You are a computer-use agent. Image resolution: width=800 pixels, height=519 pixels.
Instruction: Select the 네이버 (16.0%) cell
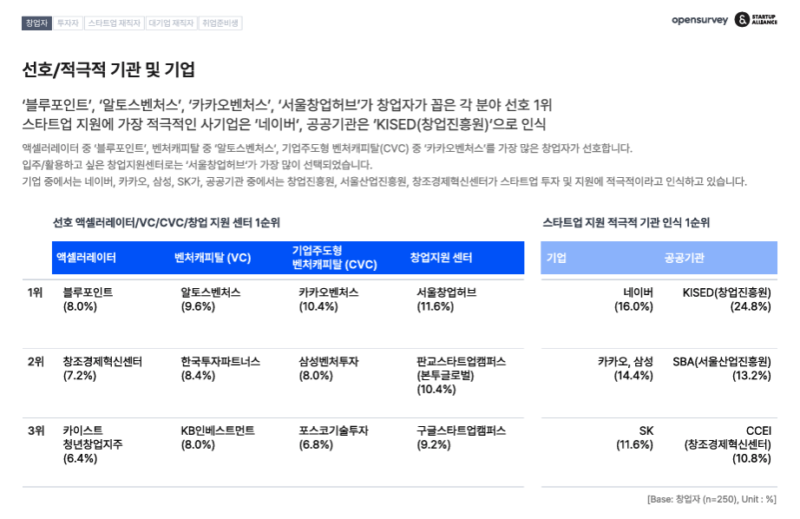tap(634, 299)
